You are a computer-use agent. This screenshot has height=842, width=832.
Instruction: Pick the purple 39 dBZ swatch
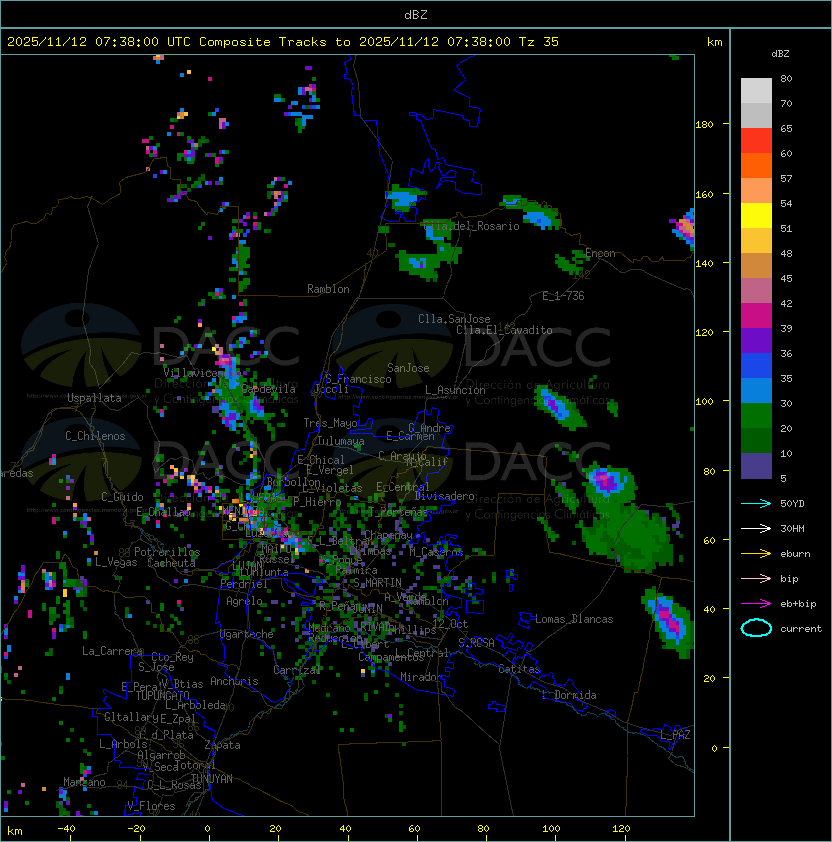pyautogui.click(x=756, y=340)
